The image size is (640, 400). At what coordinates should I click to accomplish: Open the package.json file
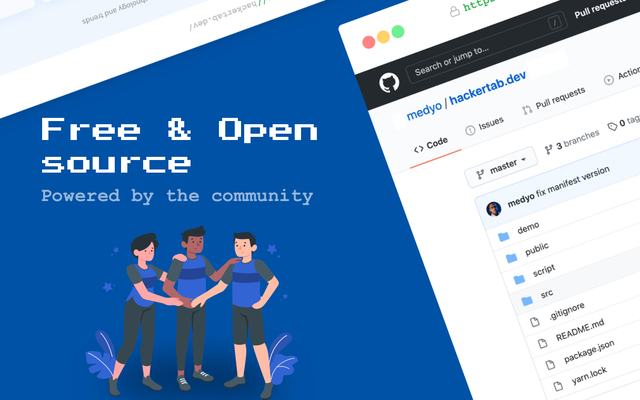coord(589,351)
